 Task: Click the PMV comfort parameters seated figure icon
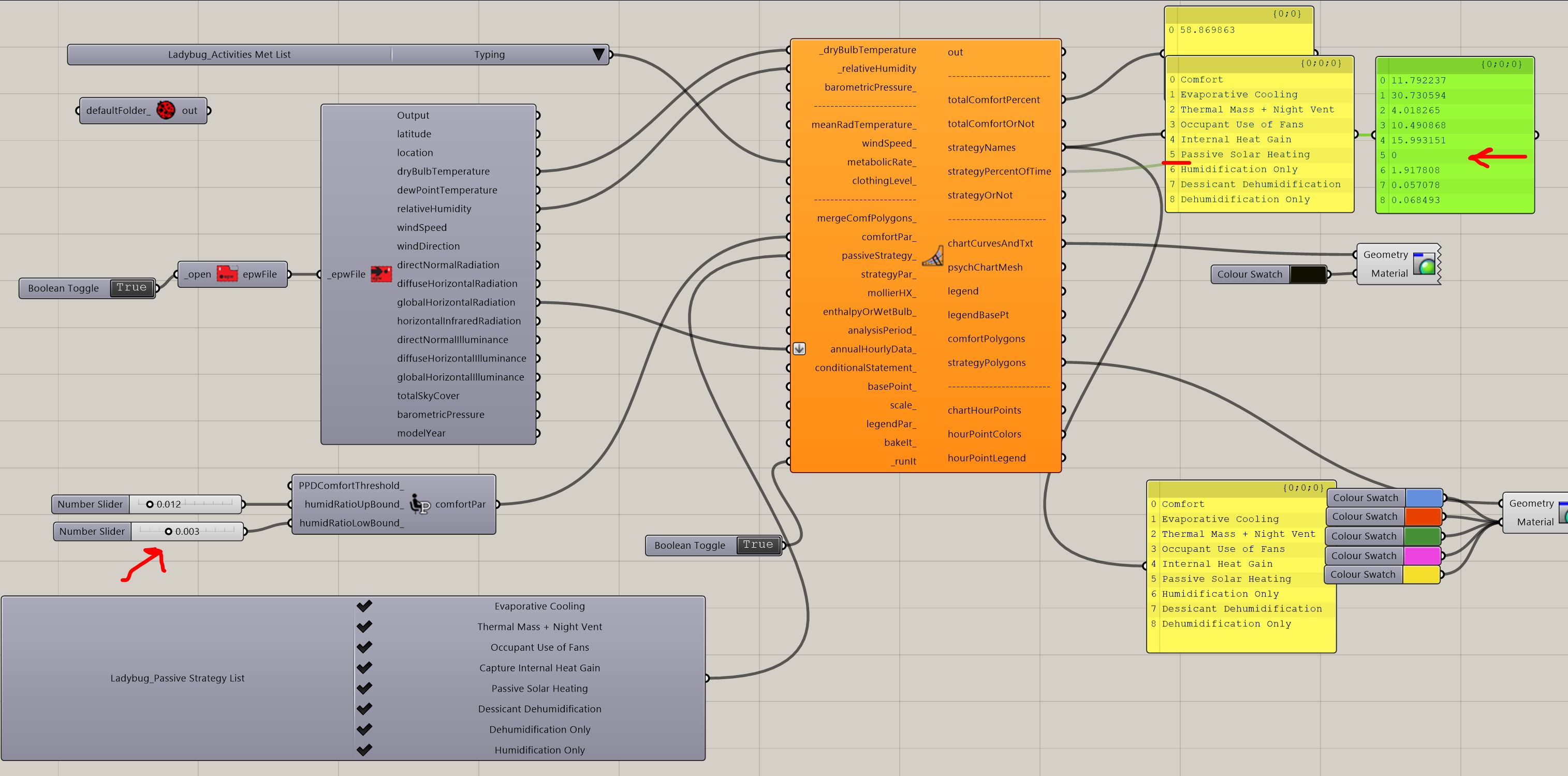click(419, 505)
